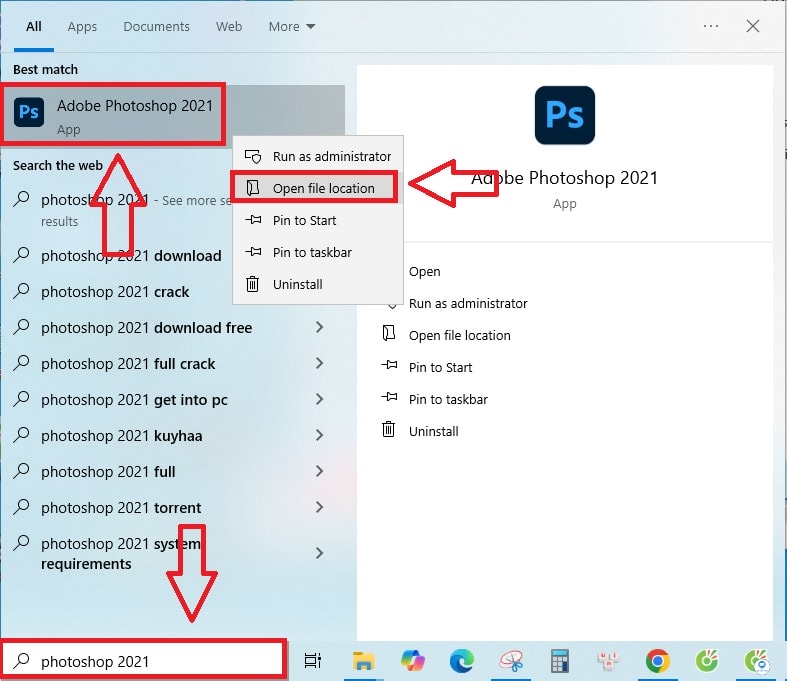Choose Uninstall in context menu
This screenshot has height=681, width=787.
tap(318, 285)
